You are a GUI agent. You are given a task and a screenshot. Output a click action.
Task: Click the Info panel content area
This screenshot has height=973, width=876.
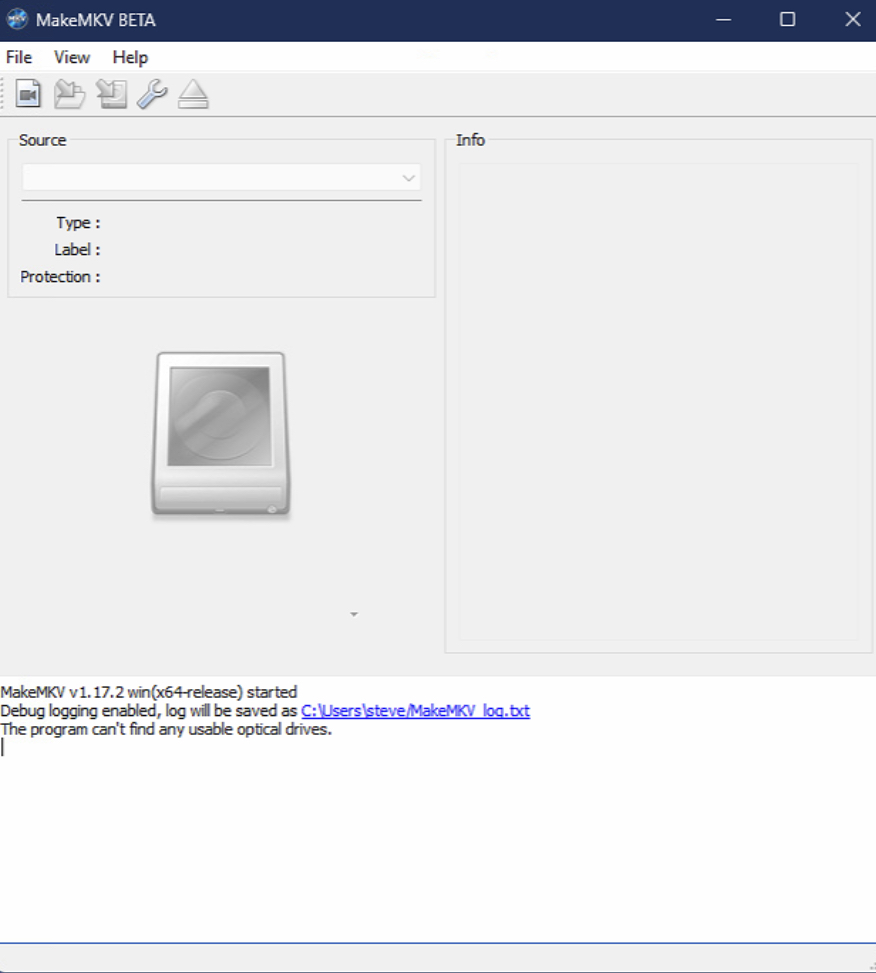[x=658, y=401]
